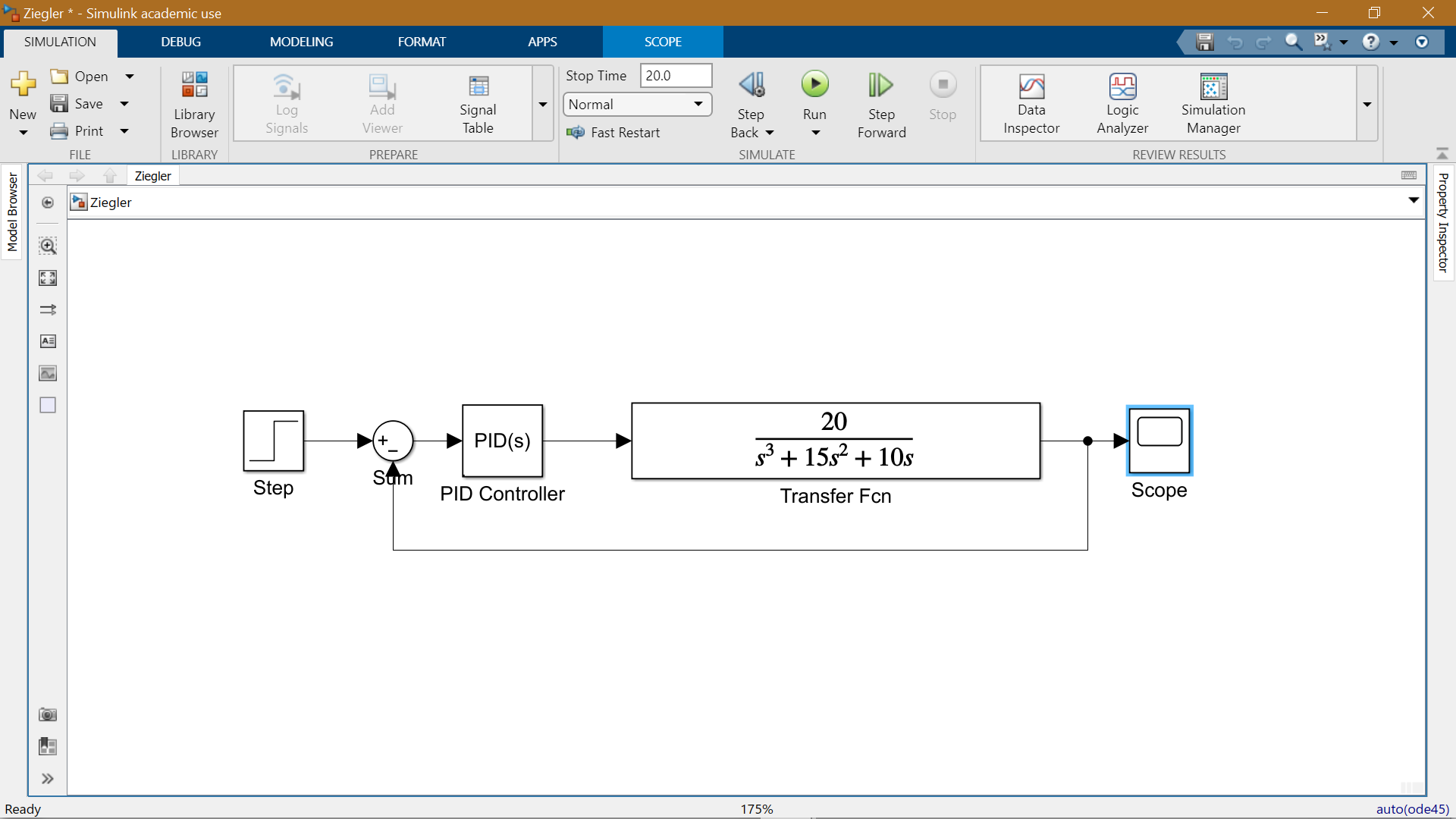The image size is (1456, 819).
Task: Select the area rectangle palette tool
Action: 48,405
